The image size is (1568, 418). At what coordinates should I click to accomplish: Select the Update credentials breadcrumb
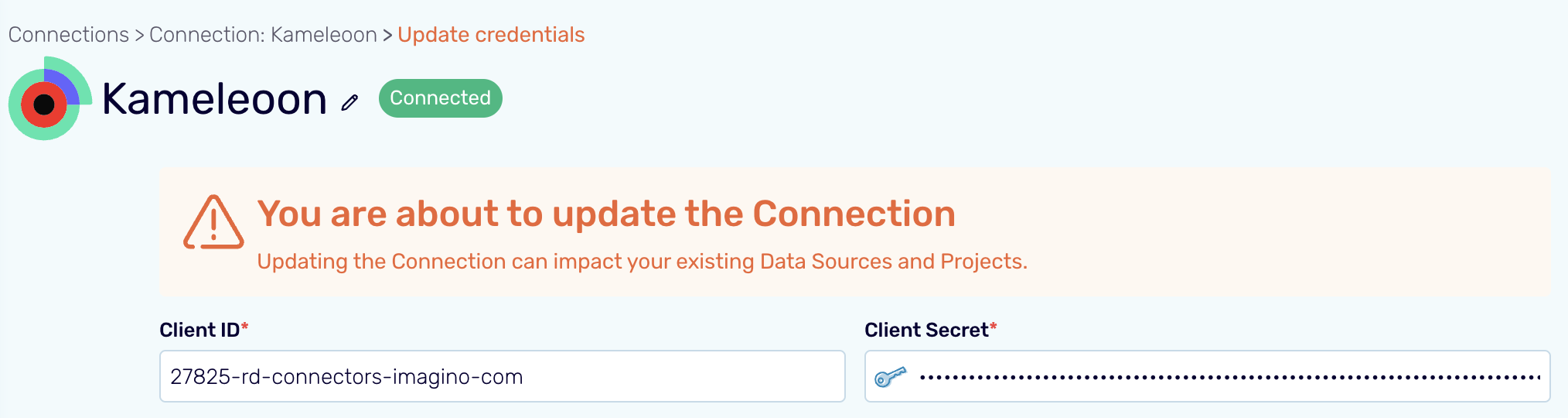pyautogui.click(x=491, y=35)
